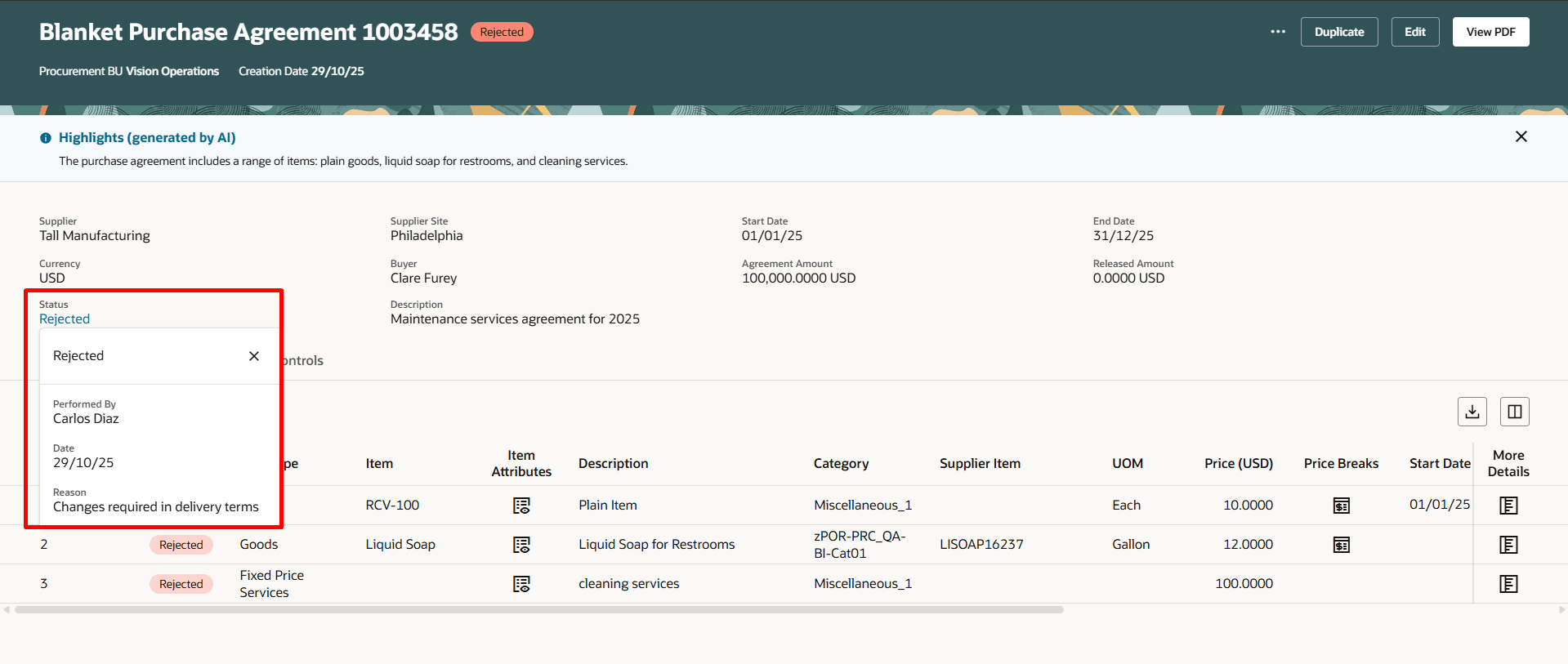Click the Category column header
The width and height of the screenshot is (1568, 664).
tap(841, 463)
